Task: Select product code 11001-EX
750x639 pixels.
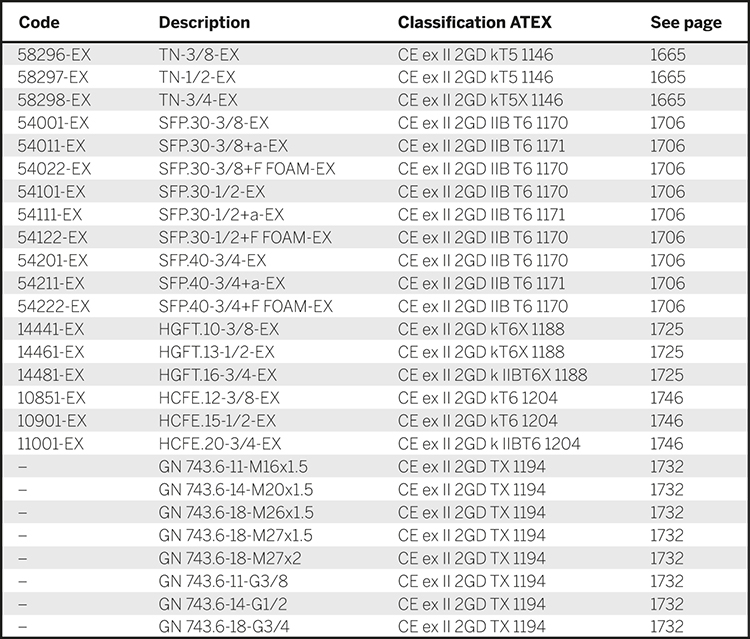Action: (52, 443)
